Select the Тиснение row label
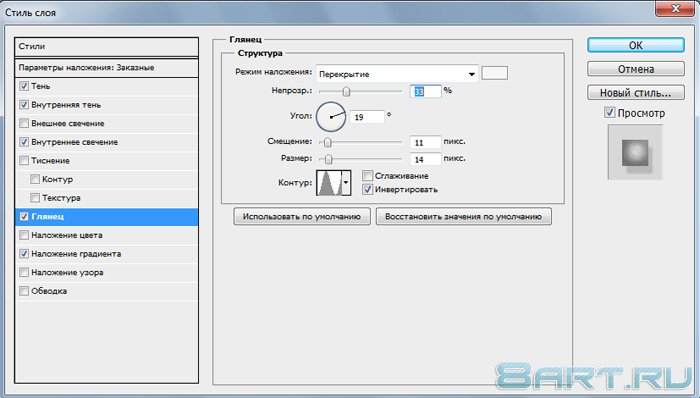This screenshot has width=700, height=398. (x=50, y=161)
